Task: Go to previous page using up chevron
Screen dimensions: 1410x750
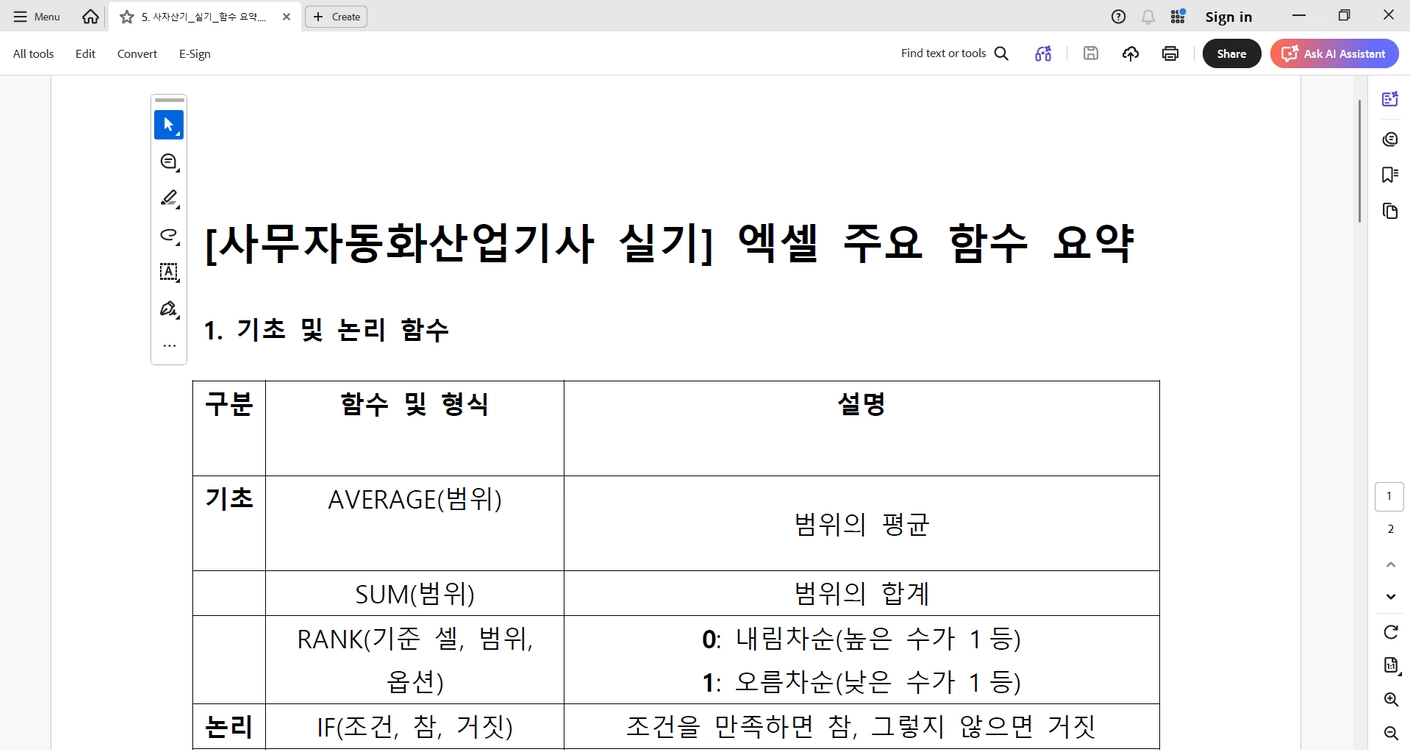Action: [x=1390, y=565]
